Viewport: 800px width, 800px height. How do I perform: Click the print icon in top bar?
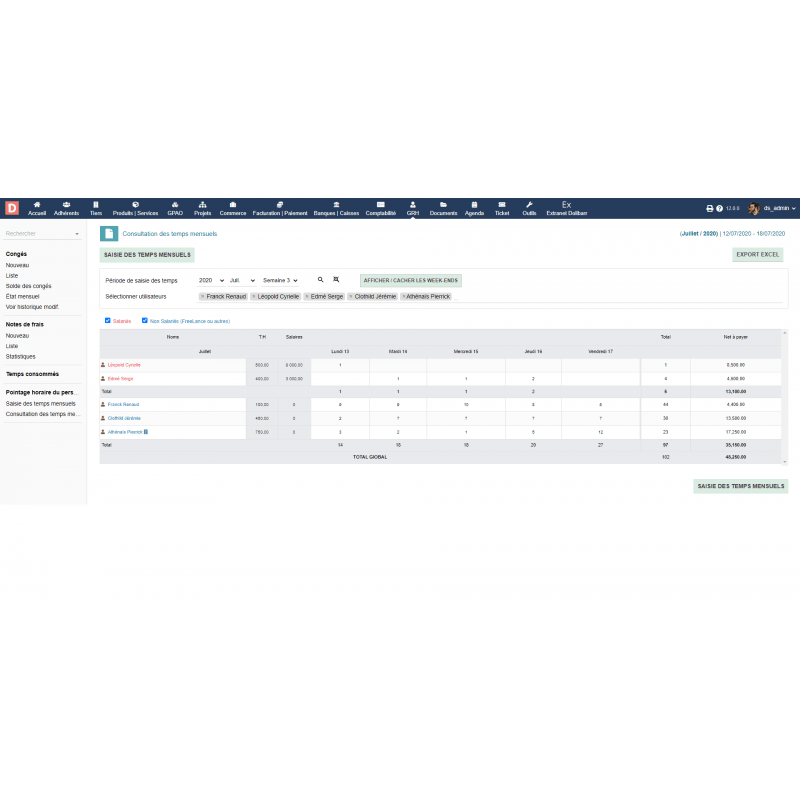(x=710, y=209)
